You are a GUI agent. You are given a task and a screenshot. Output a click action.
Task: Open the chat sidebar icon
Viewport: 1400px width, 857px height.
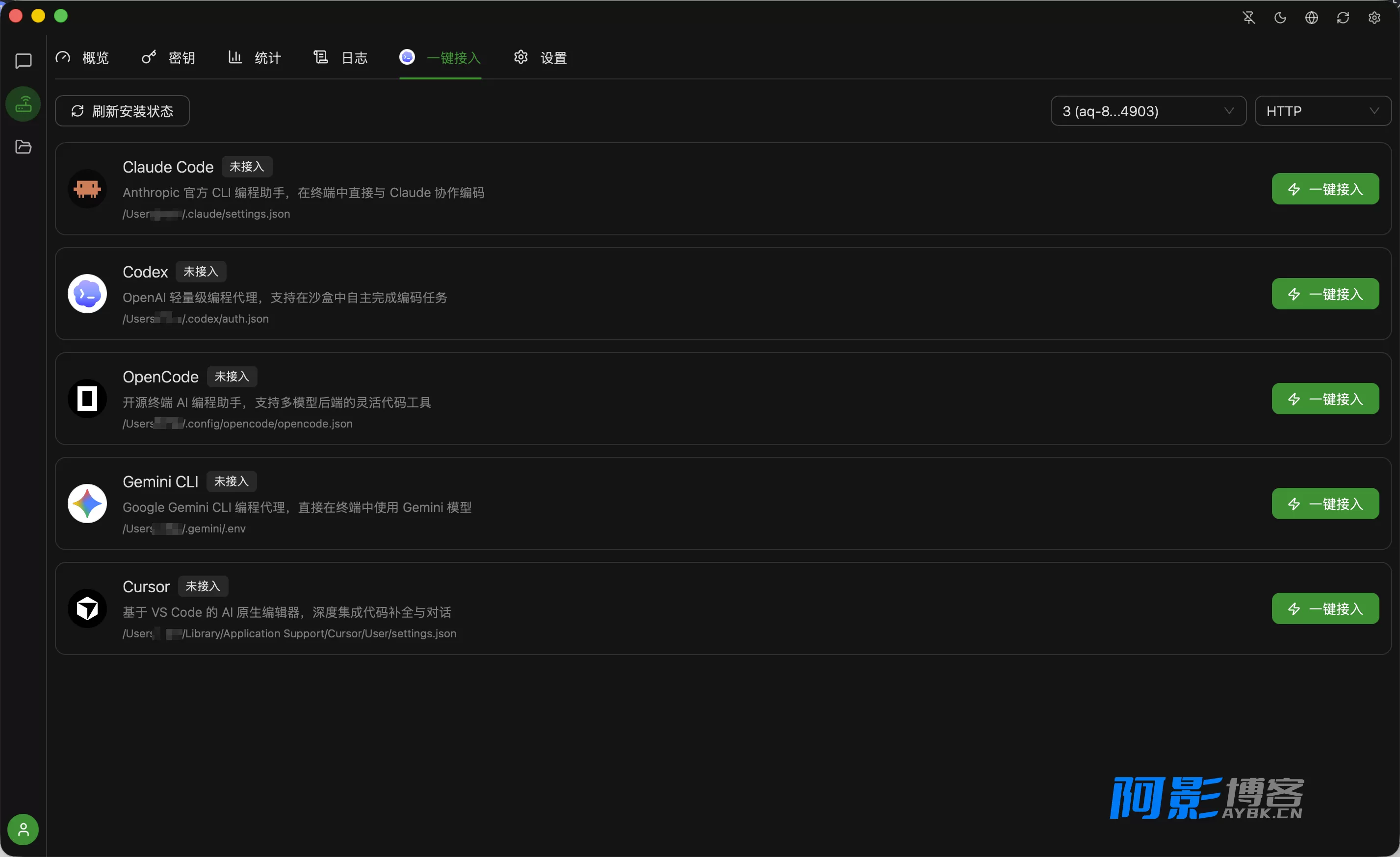pos(23,60)
